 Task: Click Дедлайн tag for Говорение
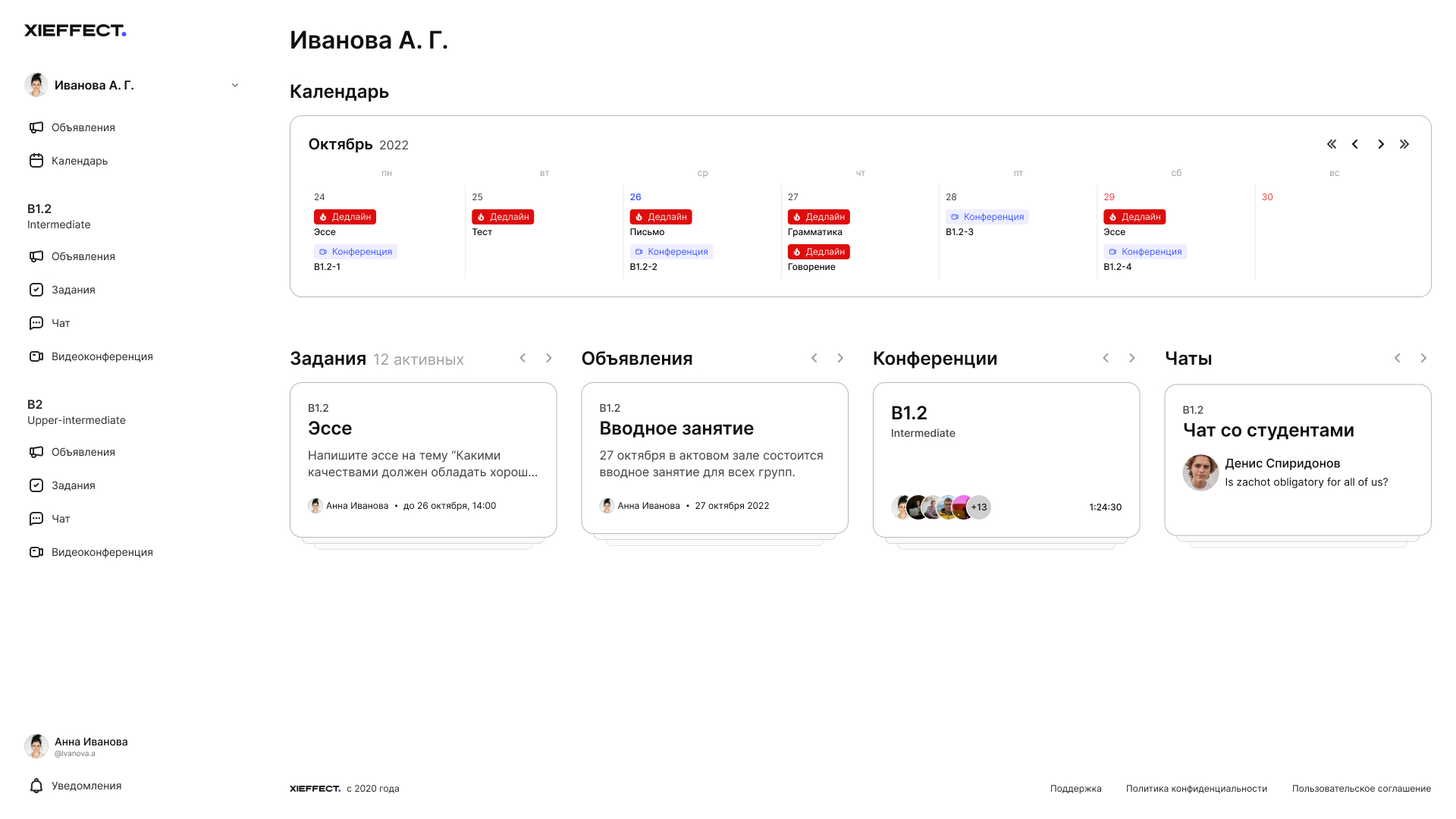[x=819, y=252]
